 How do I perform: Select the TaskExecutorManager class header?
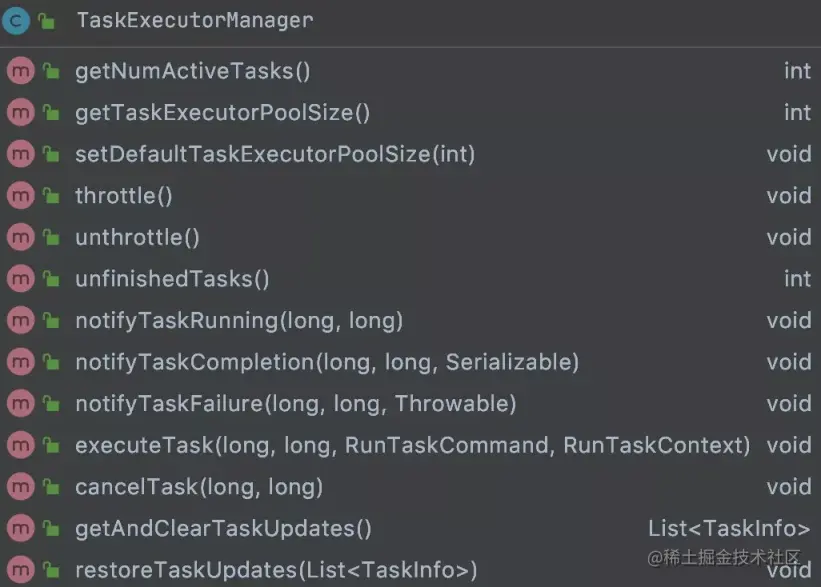click(195, 20)
